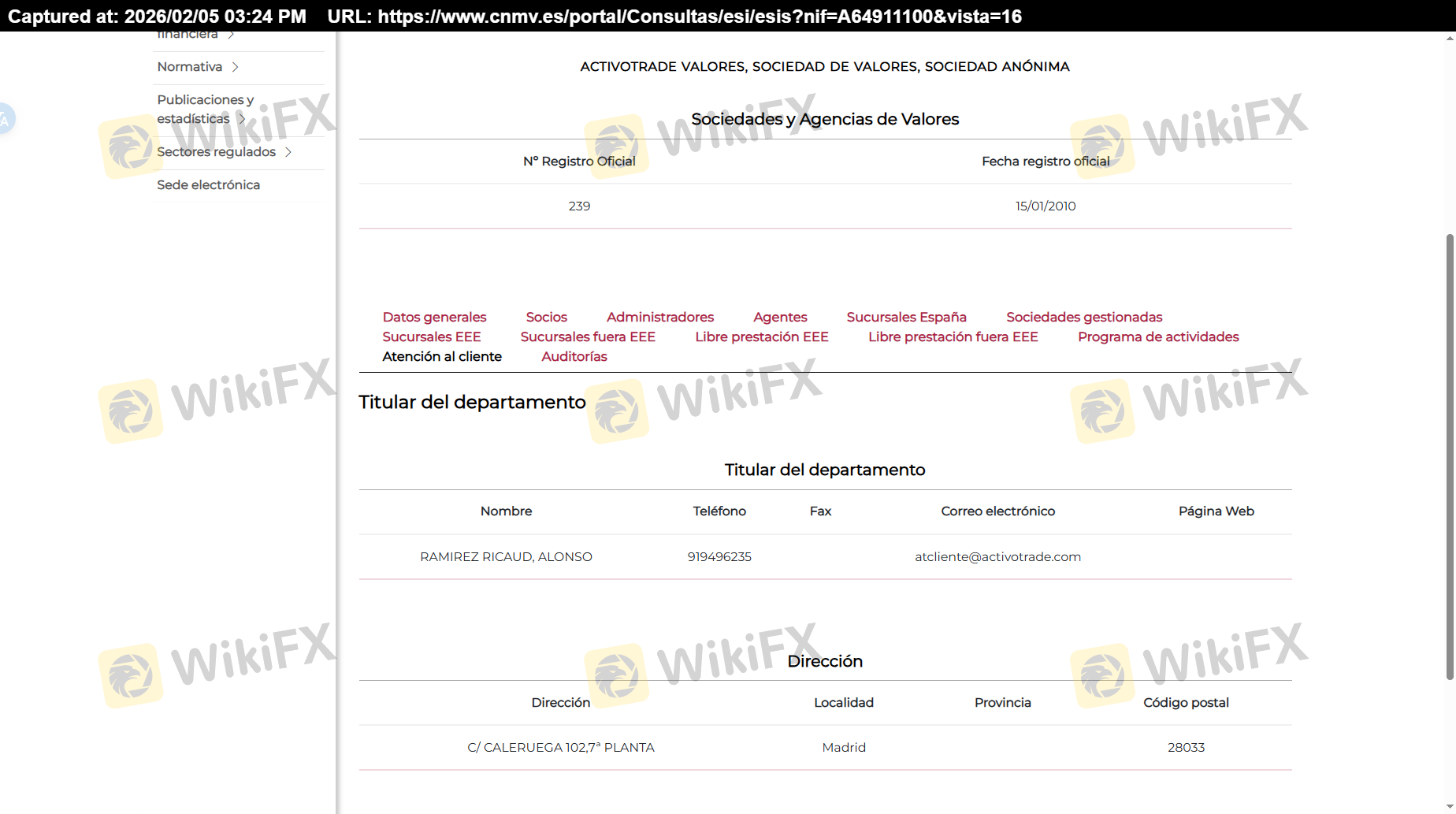This screenshot has width=1456, height=814.
Task: View Libre prestación fuera EEE tab
Action: coord(953,336)
